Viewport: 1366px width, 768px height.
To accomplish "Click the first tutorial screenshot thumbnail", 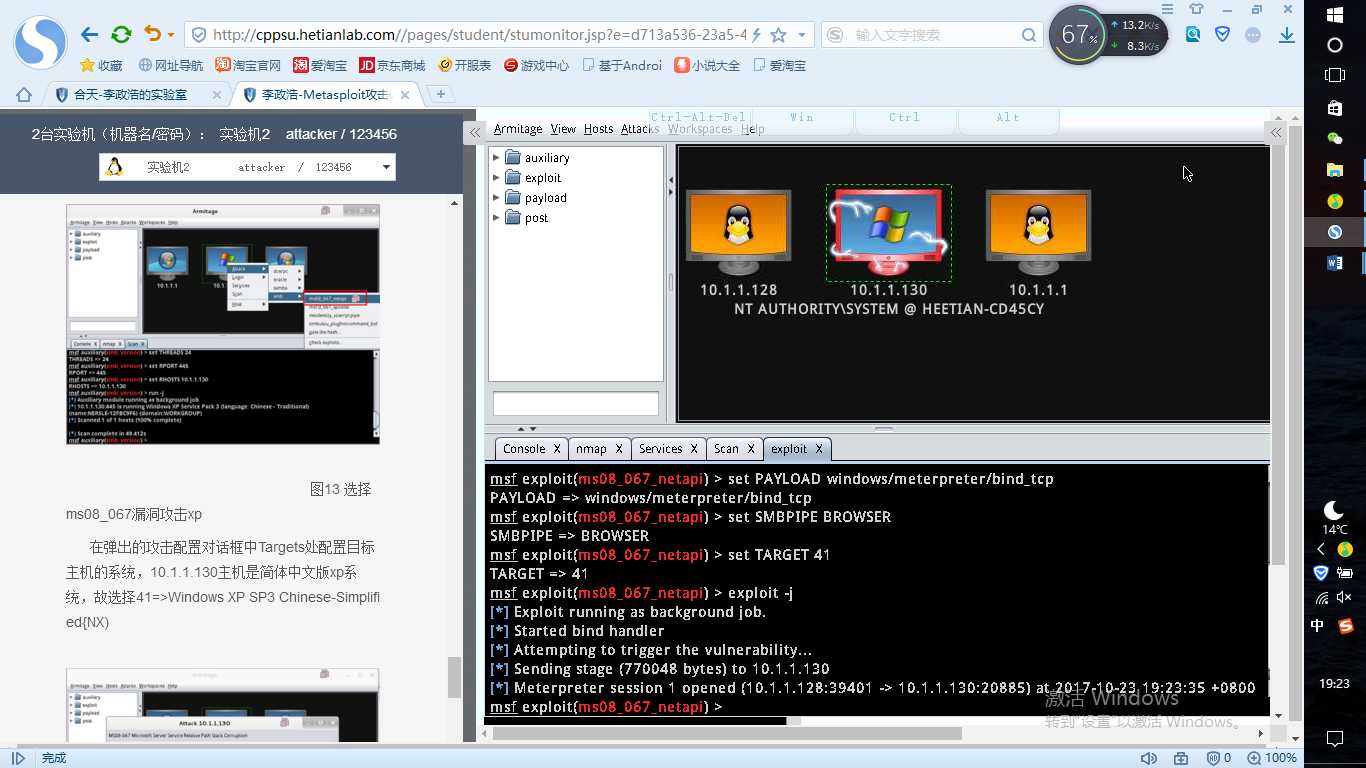I will 223,324.
